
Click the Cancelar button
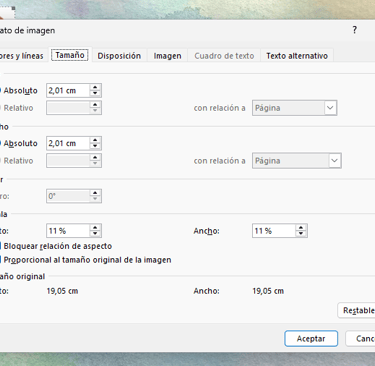(x=361, y=339)
